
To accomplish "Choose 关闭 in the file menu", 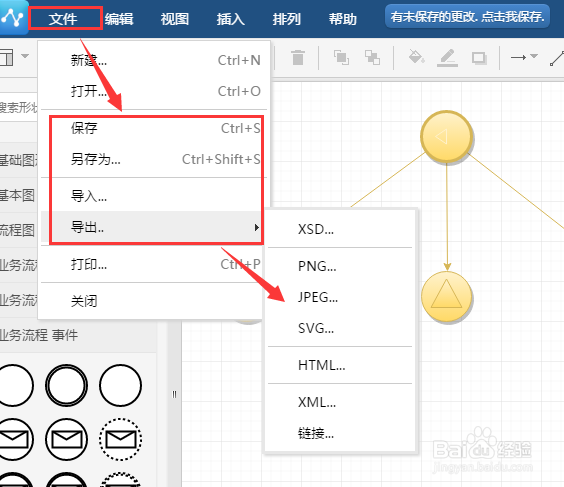I will click(x=154, y=301).
